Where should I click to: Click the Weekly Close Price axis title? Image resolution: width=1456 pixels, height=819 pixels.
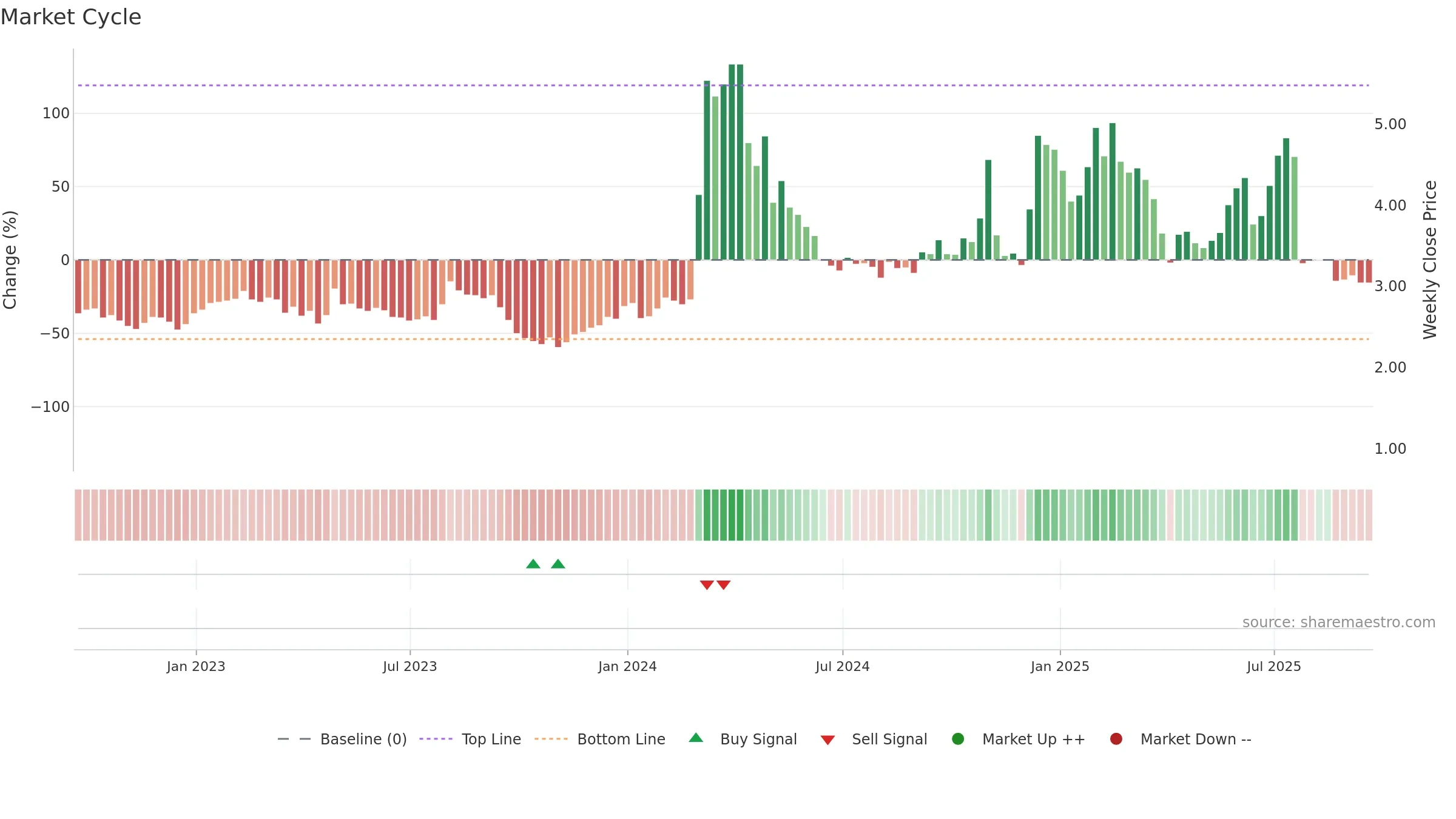(1430, 260)
